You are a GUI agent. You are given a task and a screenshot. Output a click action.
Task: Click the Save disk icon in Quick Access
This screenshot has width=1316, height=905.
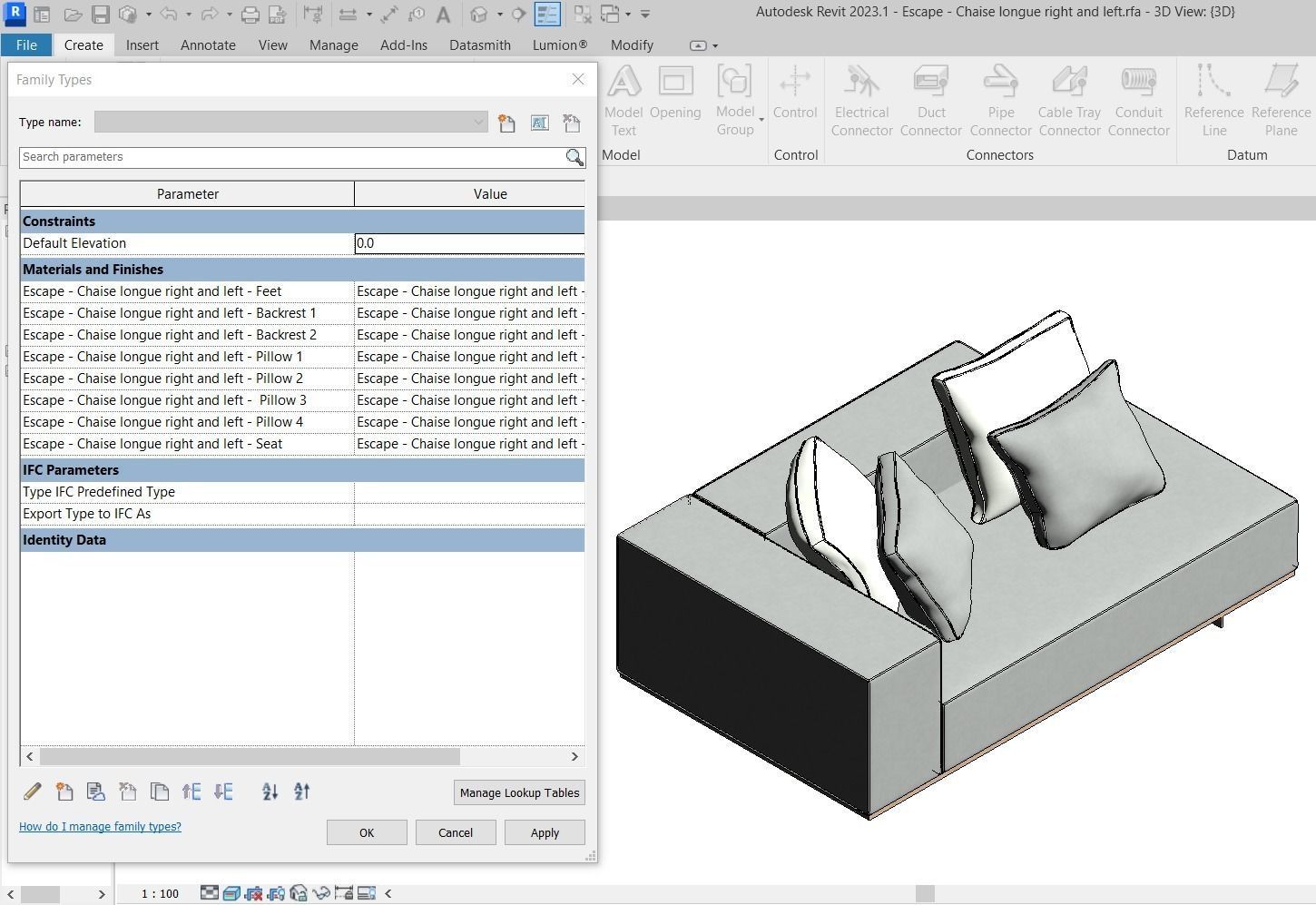(101, 15)
